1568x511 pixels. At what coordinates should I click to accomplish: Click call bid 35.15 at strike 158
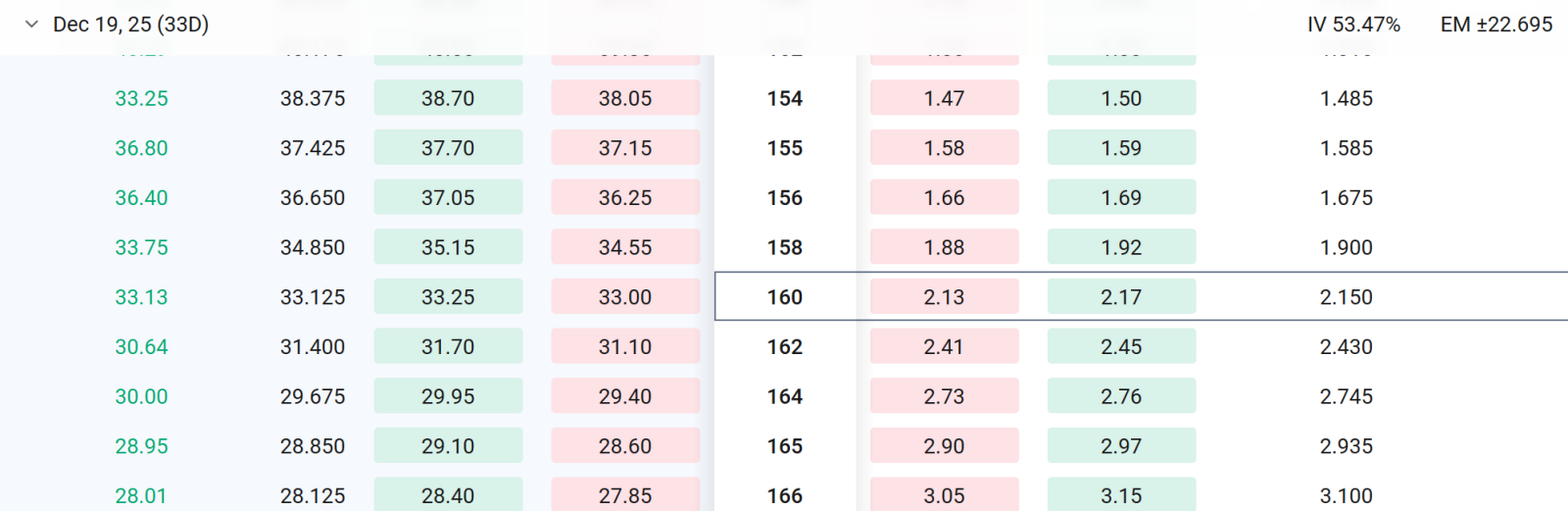coord(448,247)
